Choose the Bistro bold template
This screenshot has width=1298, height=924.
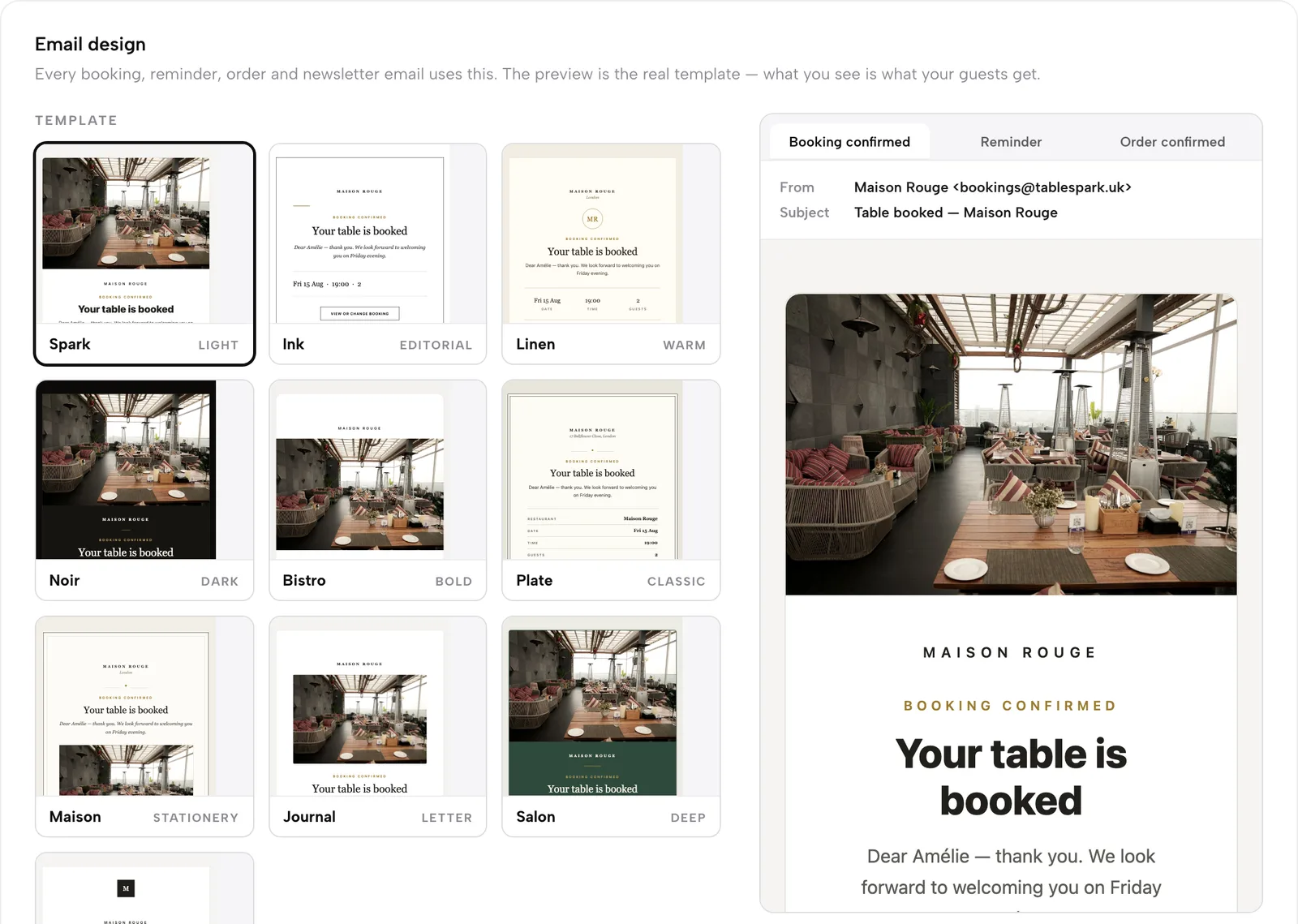(378, 490)
